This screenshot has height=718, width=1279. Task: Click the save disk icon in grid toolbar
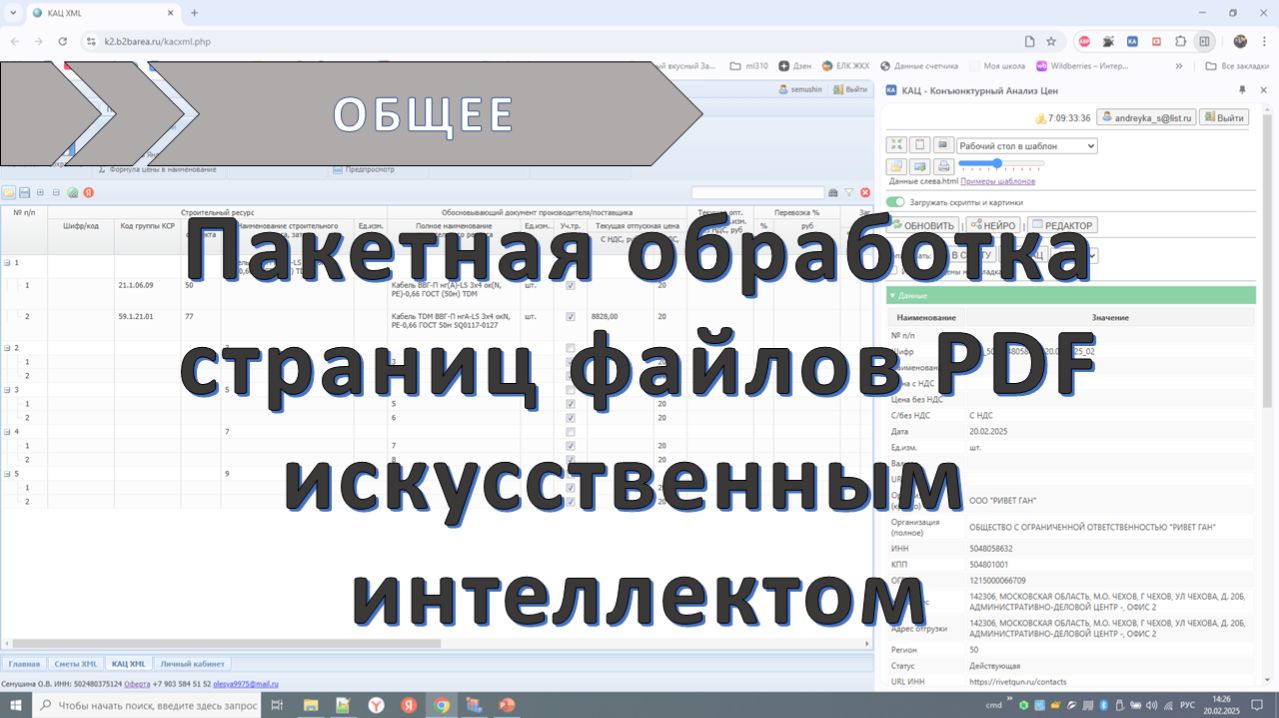point(24,192)
